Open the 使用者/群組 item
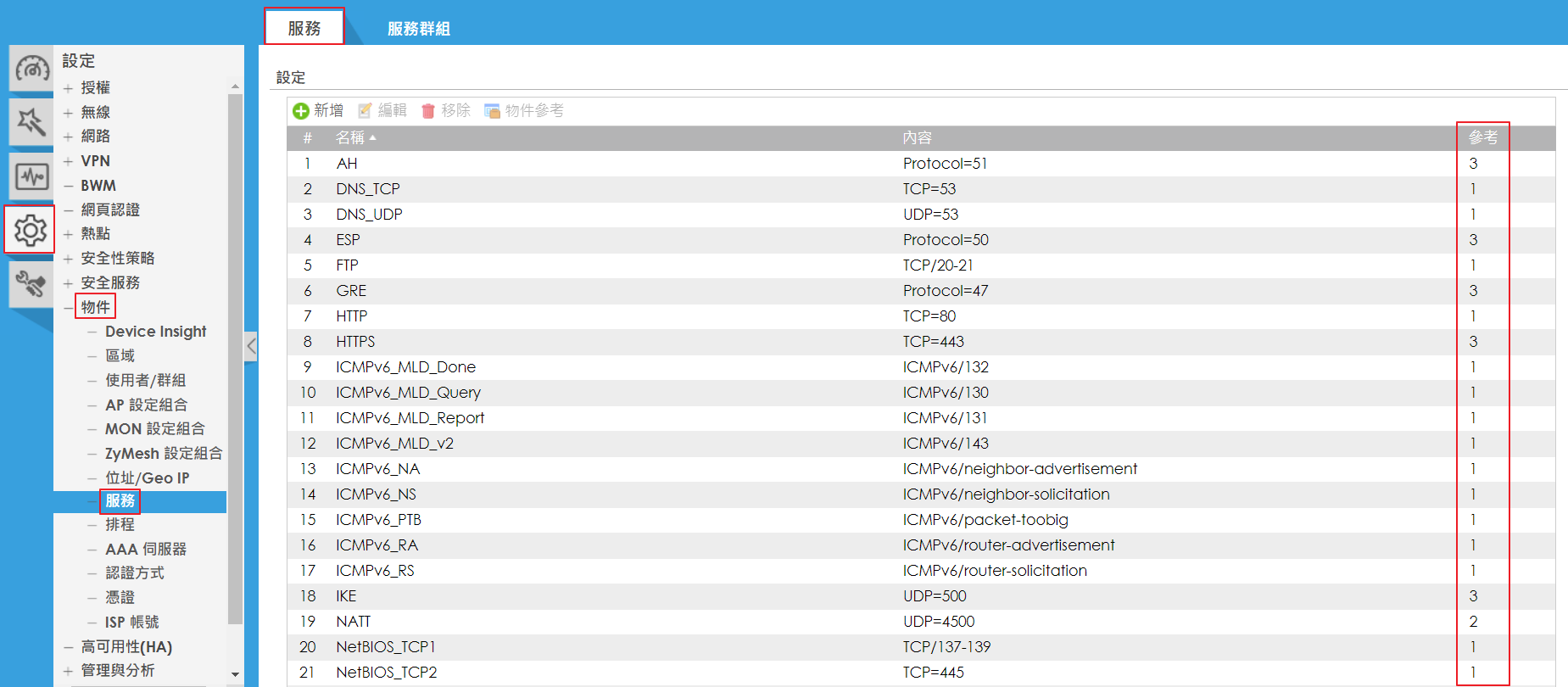 [145, 380]
